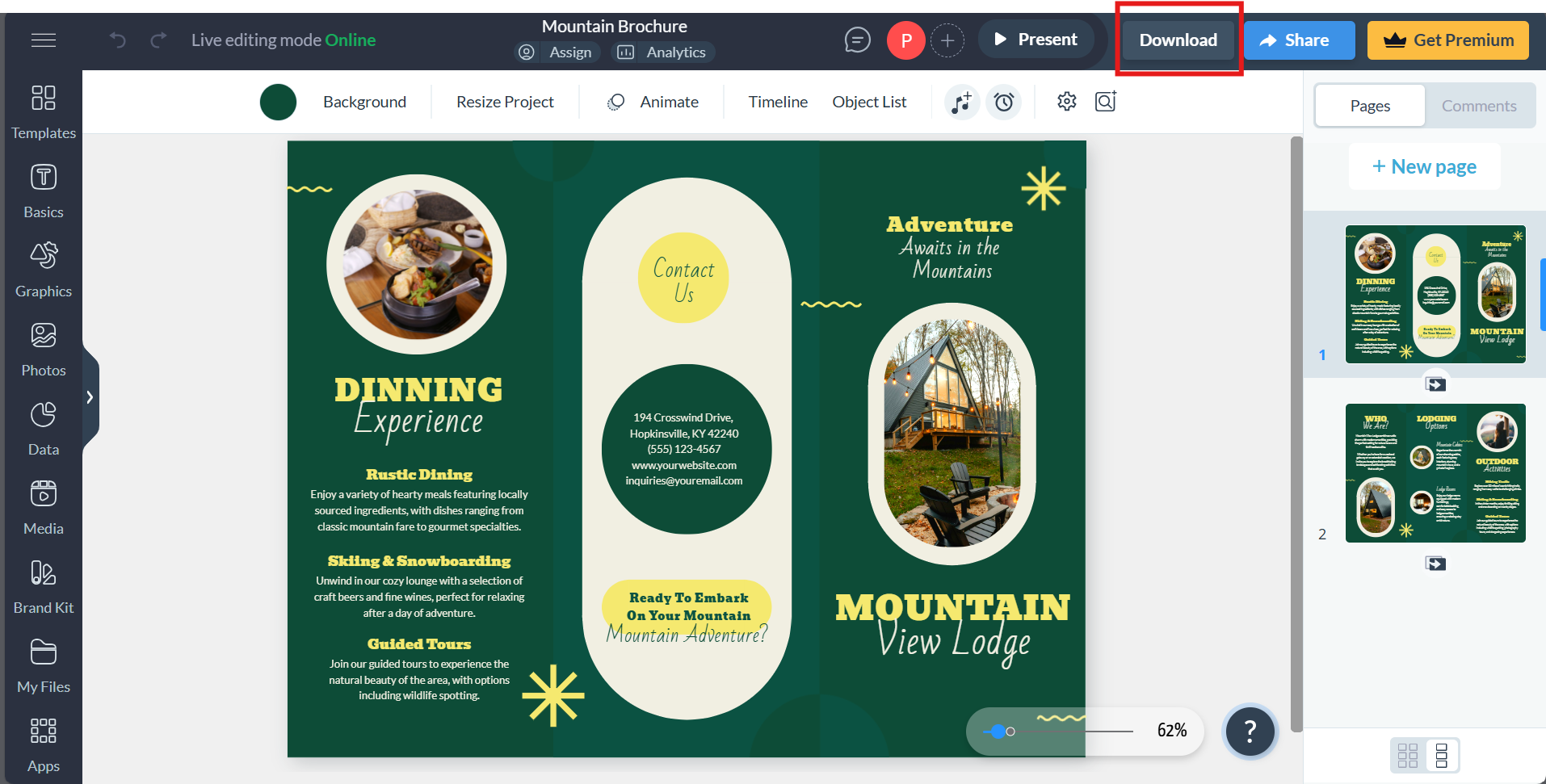Click the undo arrow
Viewport: 1546px width, 784px height.
tap(118, 40)
